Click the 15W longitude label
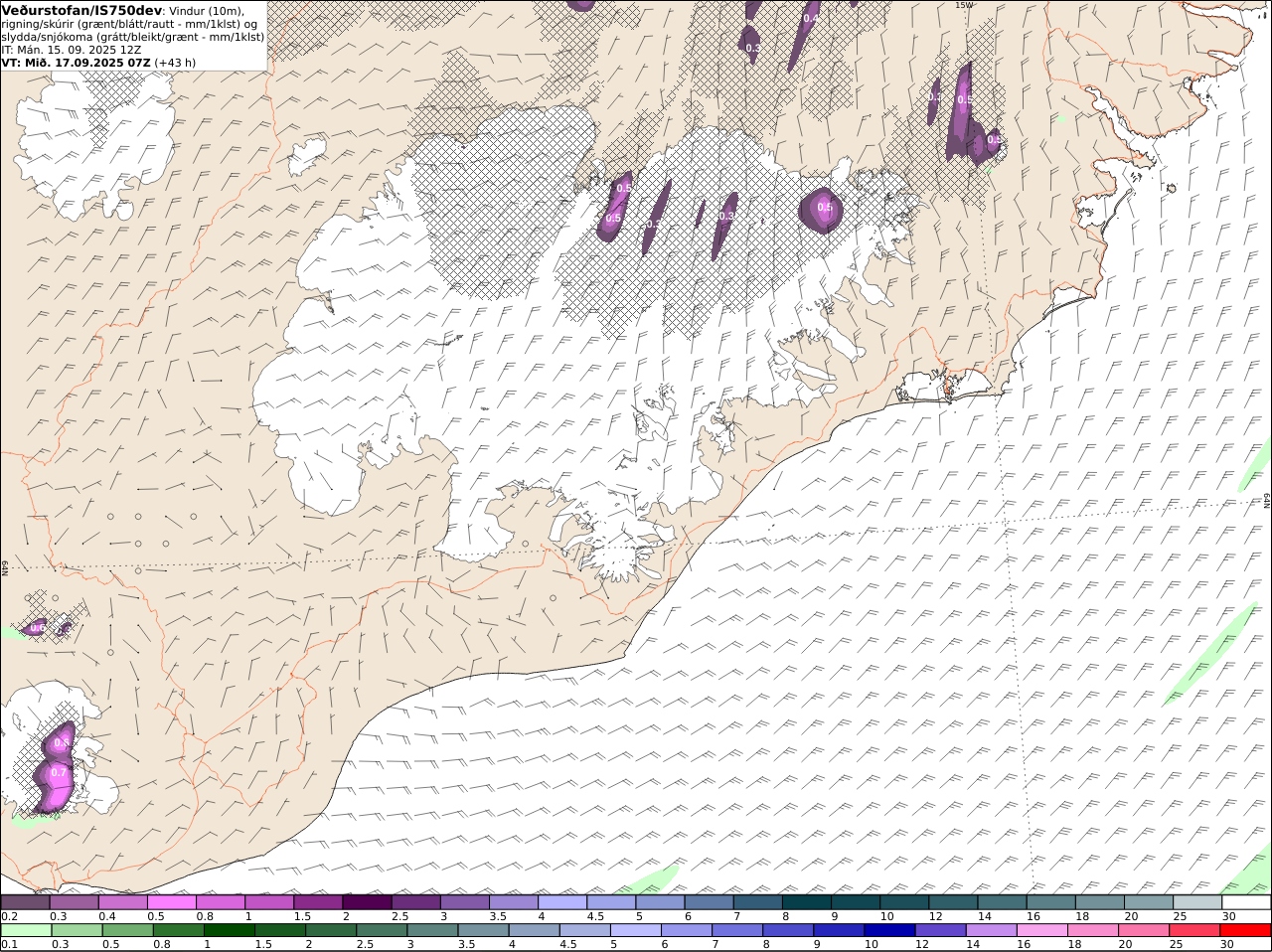This screenshot has height=952, width=1272. [x=963, y=5]
